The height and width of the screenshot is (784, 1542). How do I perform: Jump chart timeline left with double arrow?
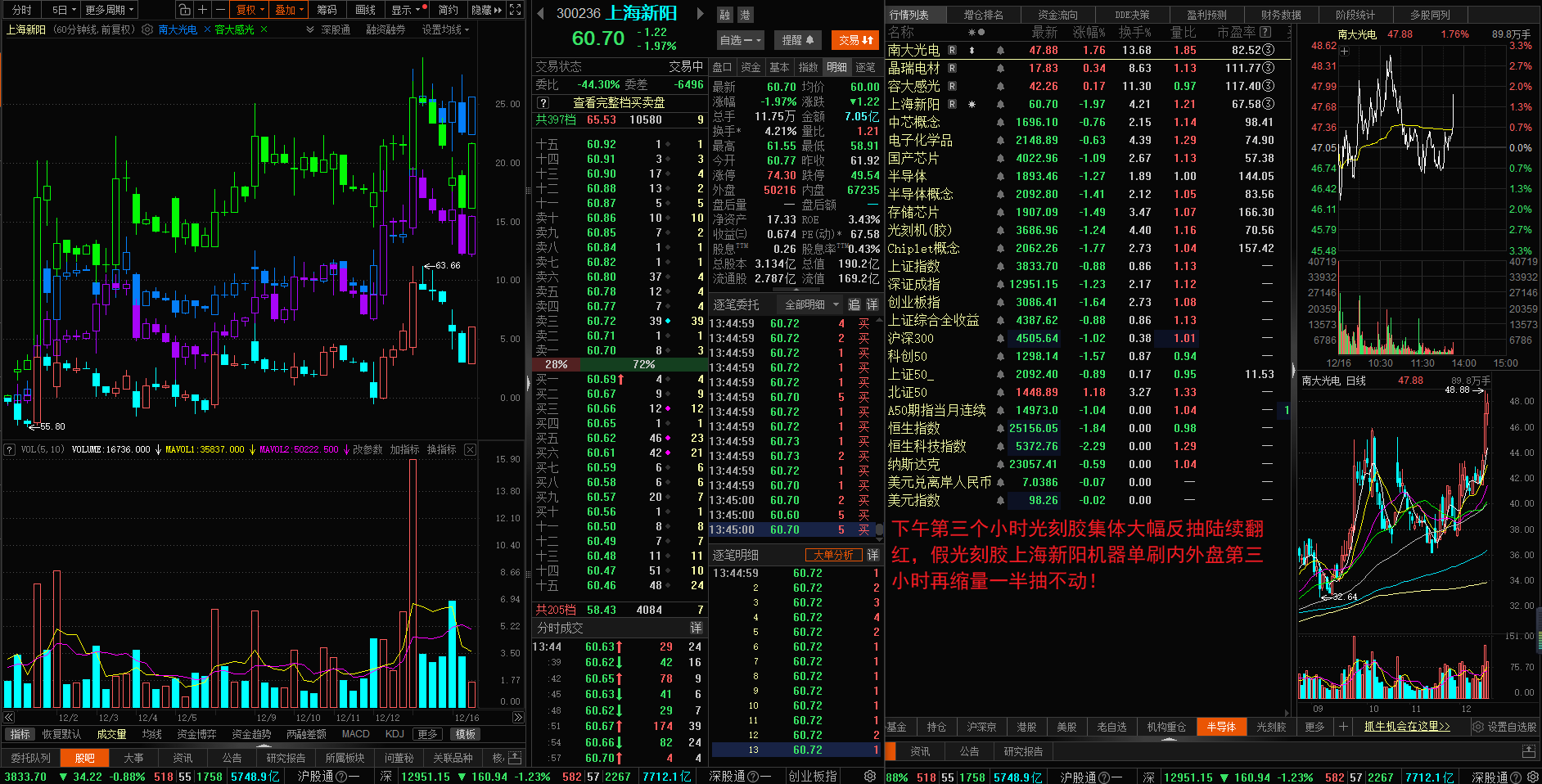click(x=9, y=718)
